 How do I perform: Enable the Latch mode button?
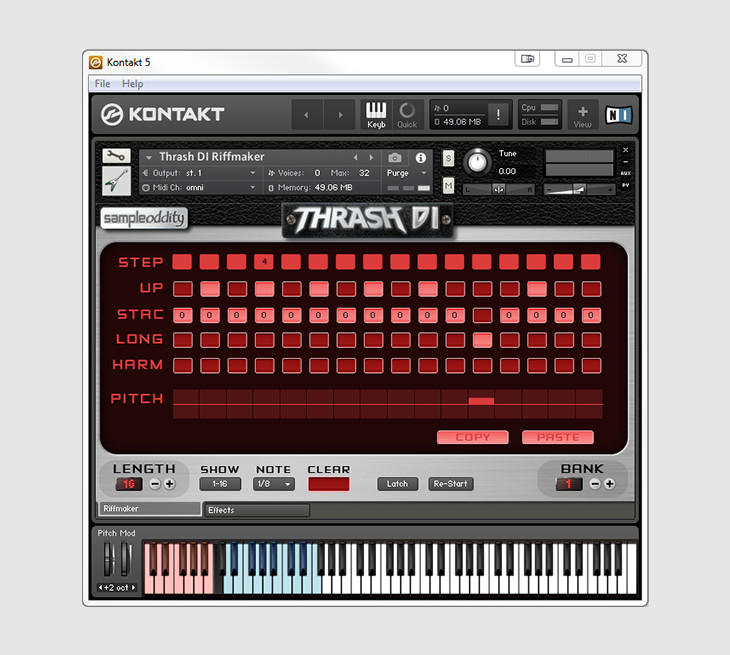(397, 484)
